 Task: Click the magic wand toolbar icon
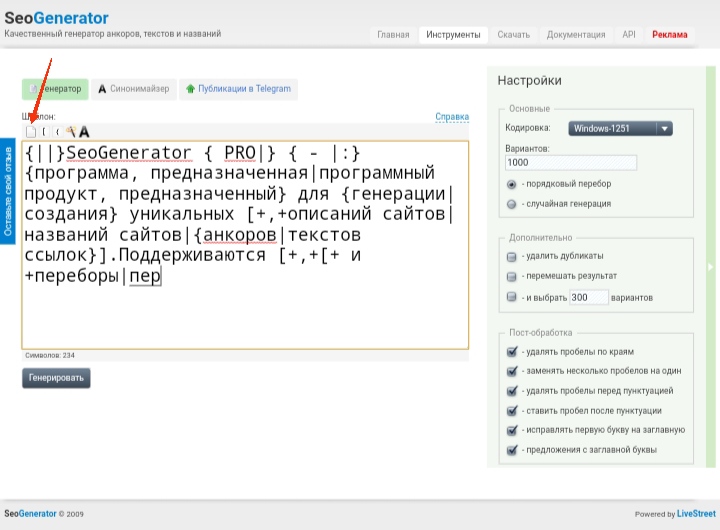71,131
